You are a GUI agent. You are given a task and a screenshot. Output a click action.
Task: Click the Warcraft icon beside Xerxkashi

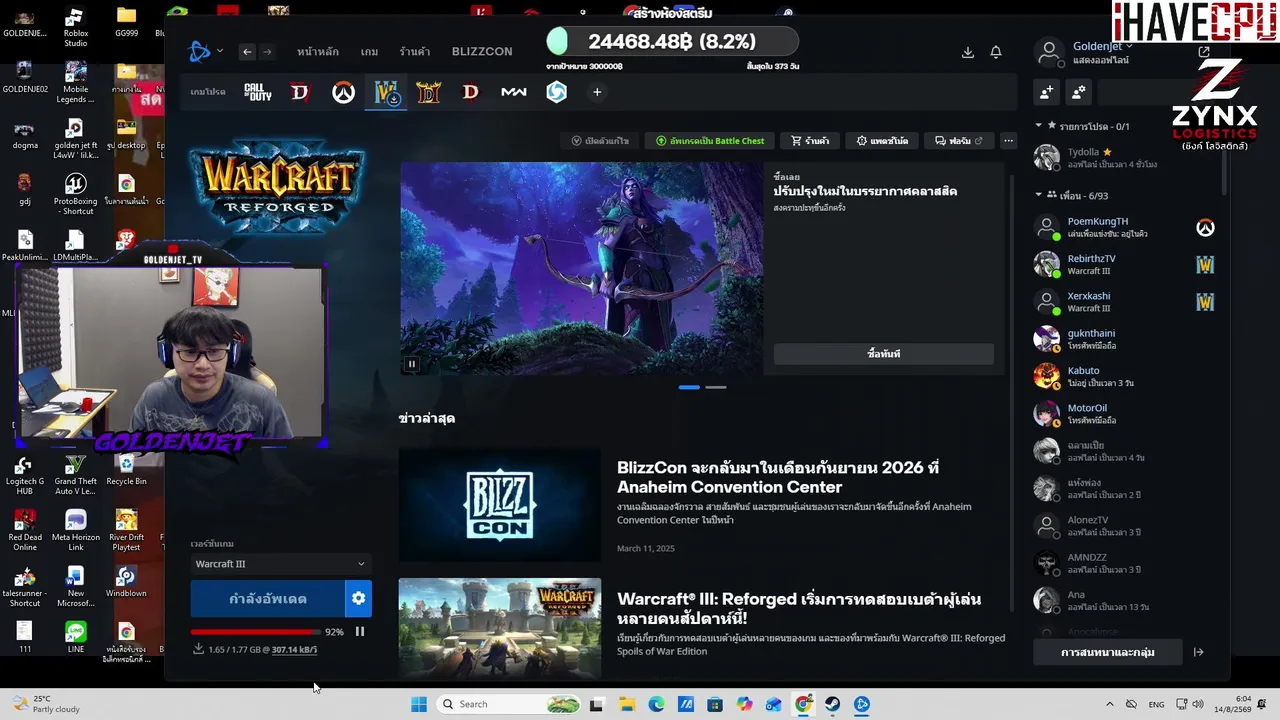tap(1205, 302)
